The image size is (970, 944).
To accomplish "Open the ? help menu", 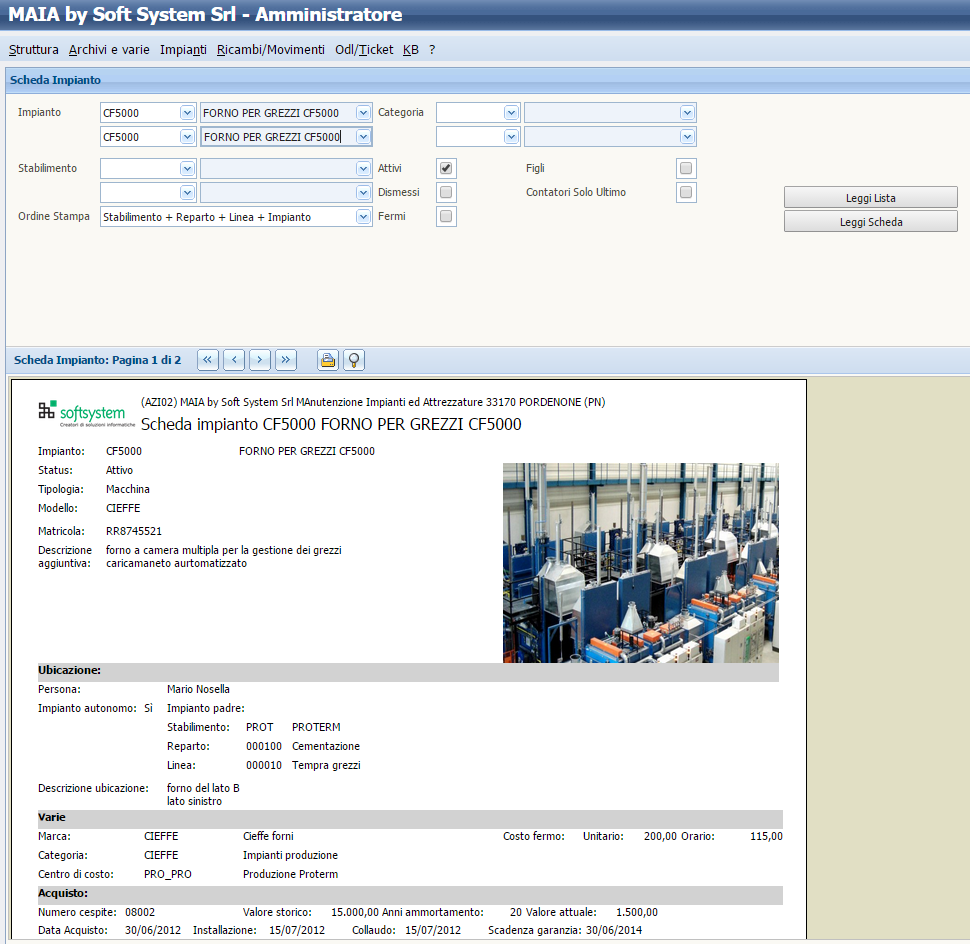I will 432,49.
